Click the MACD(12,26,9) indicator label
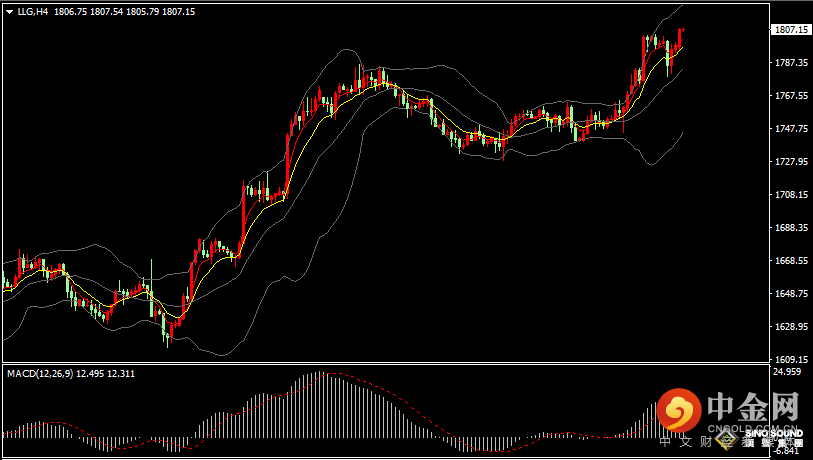The height and width of the screenshot is (460, 813). click(x=37, y=373)
